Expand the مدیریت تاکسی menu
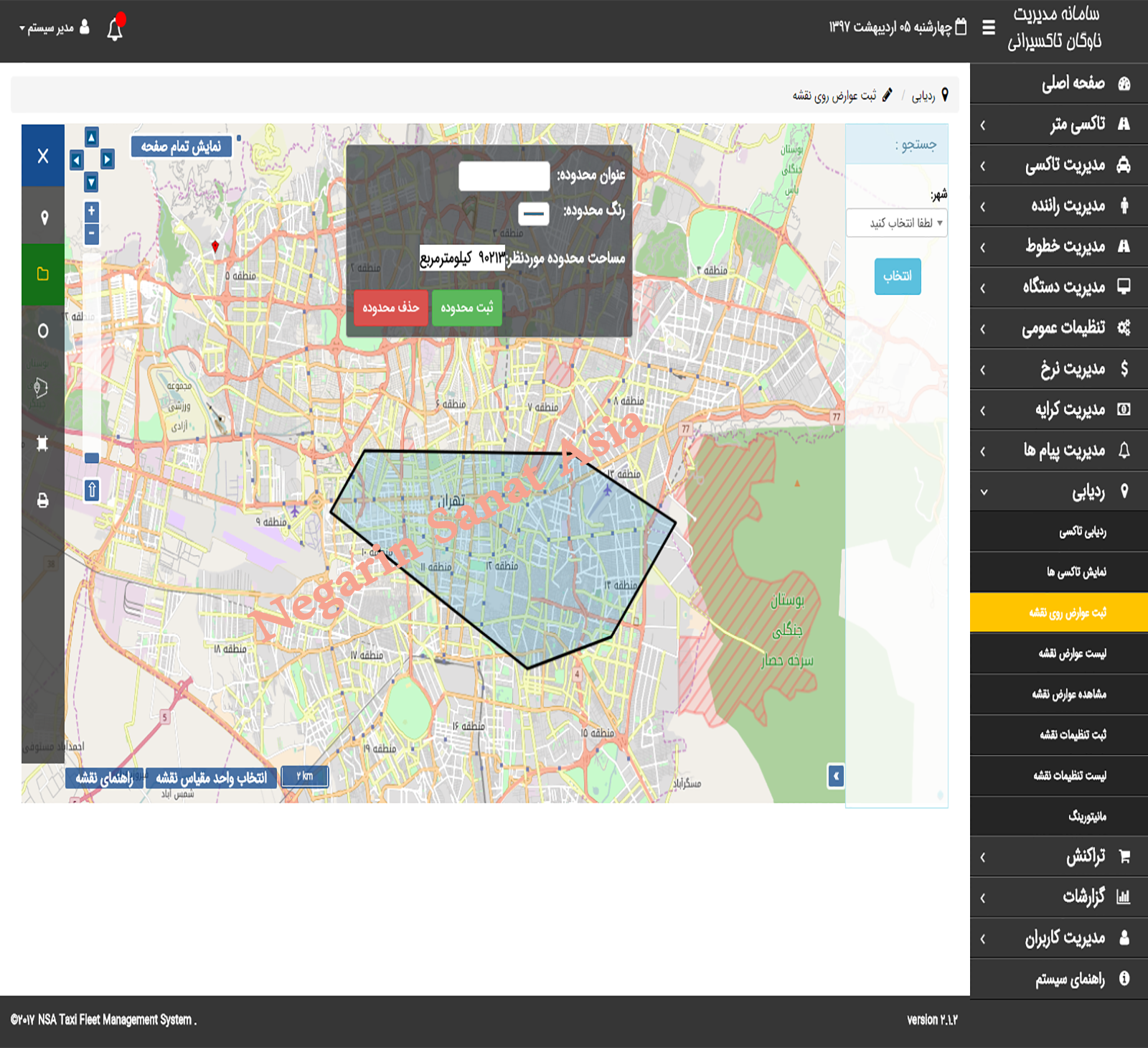 click(x=1059, y=165)
